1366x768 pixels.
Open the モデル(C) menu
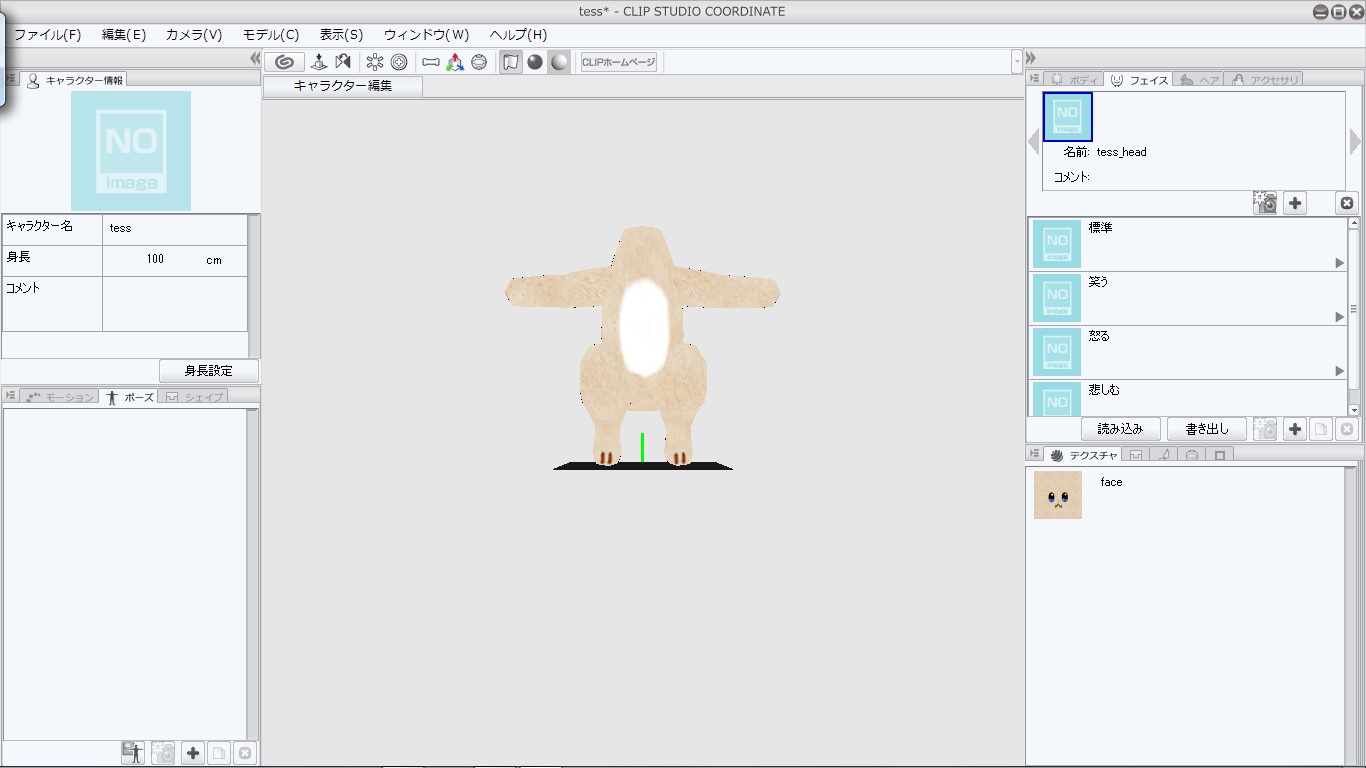271,35
